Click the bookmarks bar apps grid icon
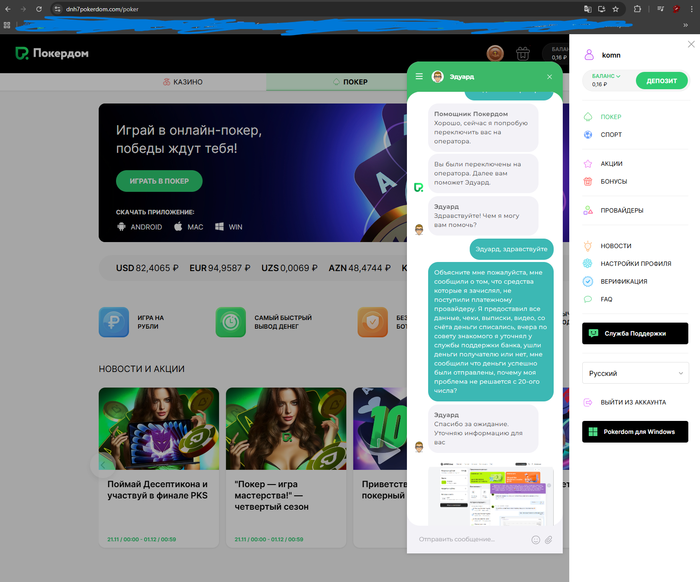The width and height of the screenshot is (700, 582). [7, 25]
